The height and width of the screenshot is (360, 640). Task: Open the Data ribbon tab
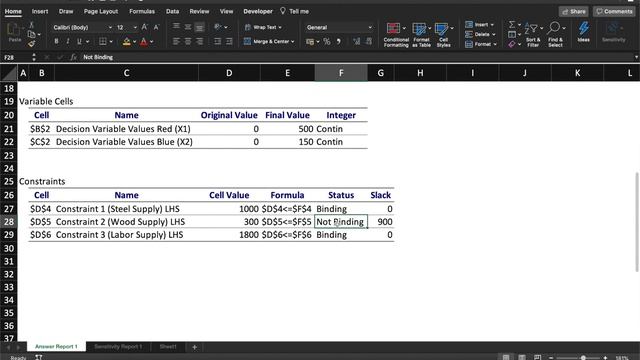(x=172, y=11)
